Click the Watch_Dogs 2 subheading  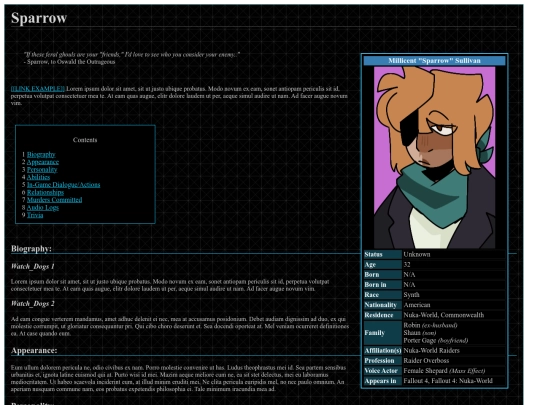point(33,303)
